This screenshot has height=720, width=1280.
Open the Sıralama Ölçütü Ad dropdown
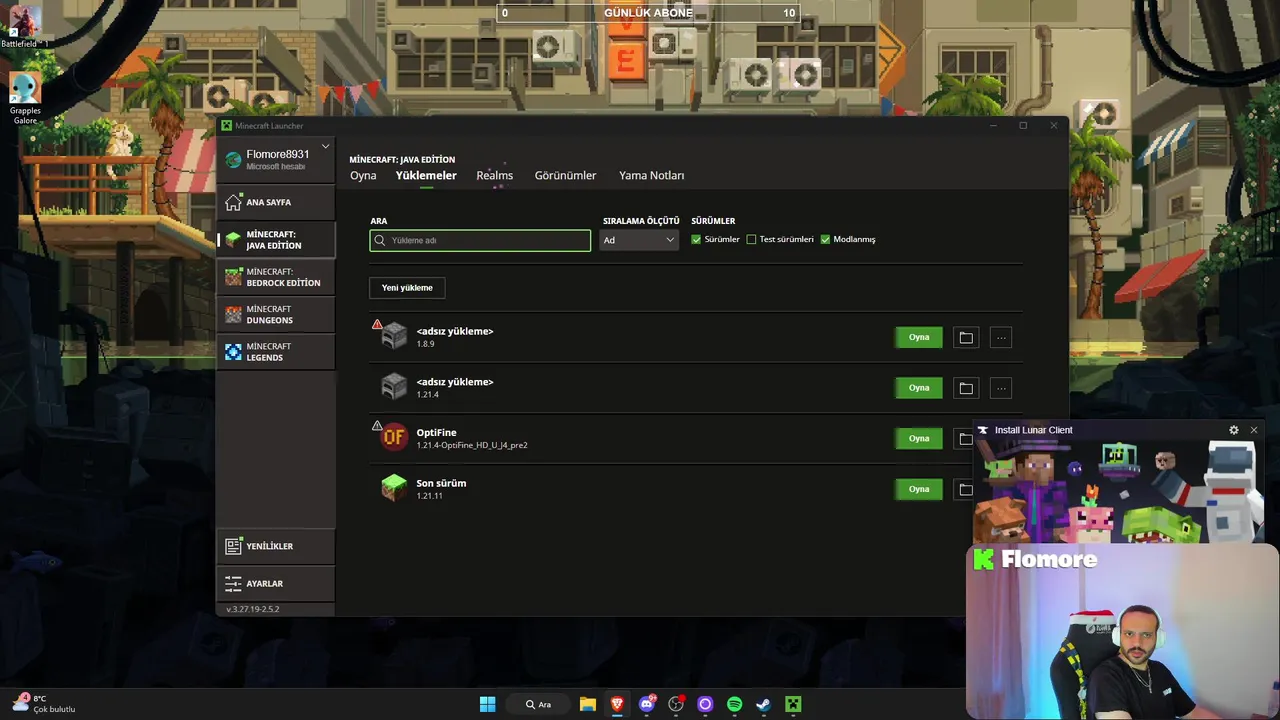click(639, 240)
